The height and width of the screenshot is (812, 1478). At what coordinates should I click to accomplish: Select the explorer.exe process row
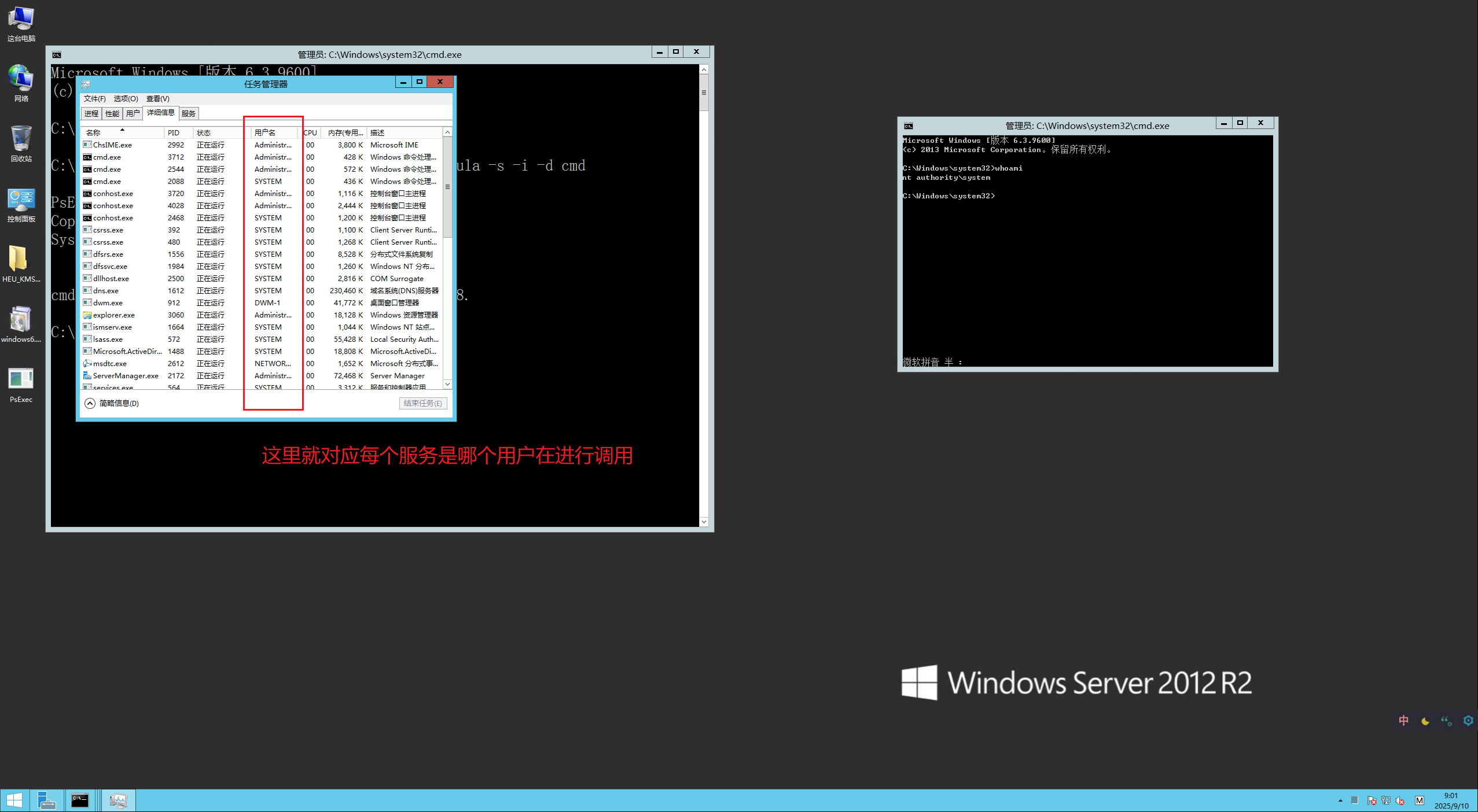pos(114,315)
